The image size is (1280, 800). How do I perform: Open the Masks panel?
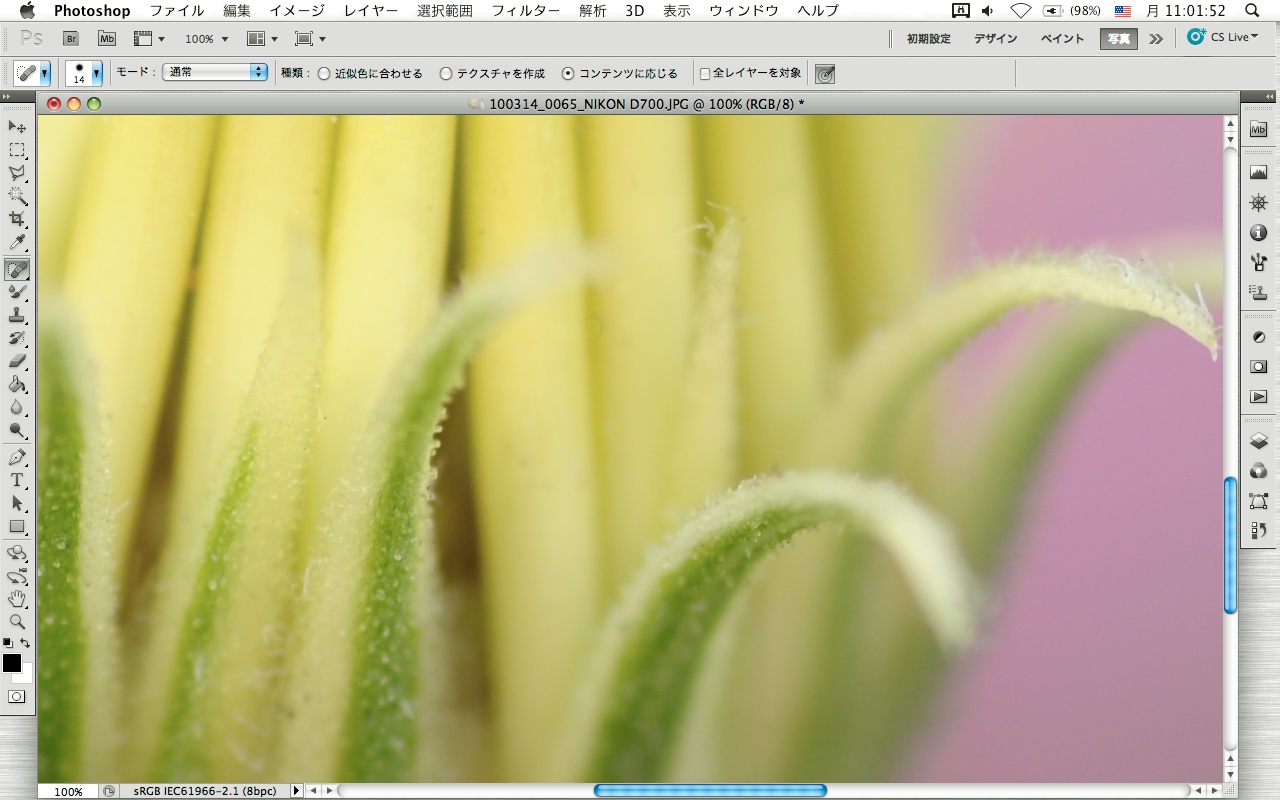tap(1259, 367)
